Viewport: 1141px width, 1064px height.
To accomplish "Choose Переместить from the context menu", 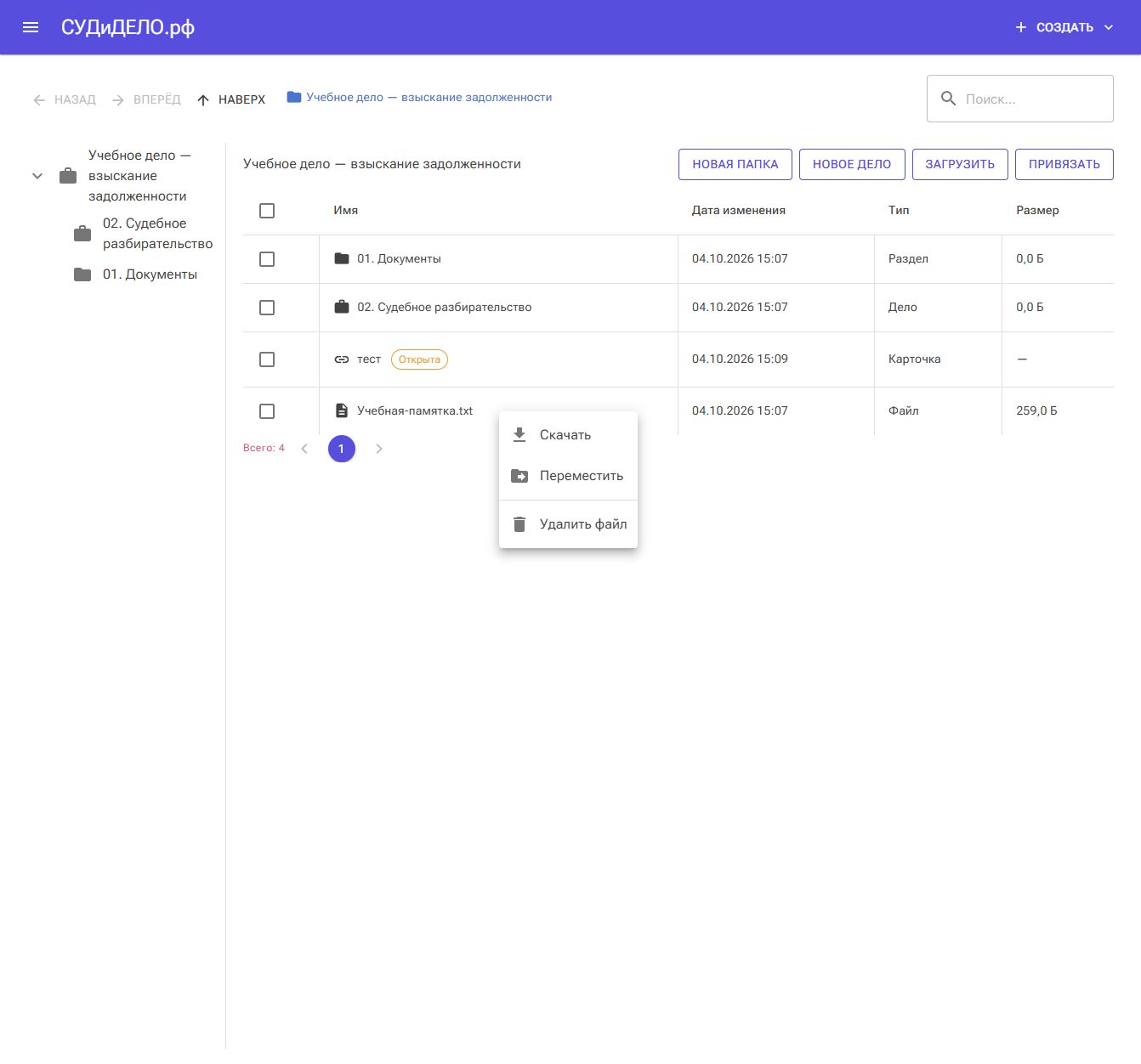I will [x=568, y=476].
